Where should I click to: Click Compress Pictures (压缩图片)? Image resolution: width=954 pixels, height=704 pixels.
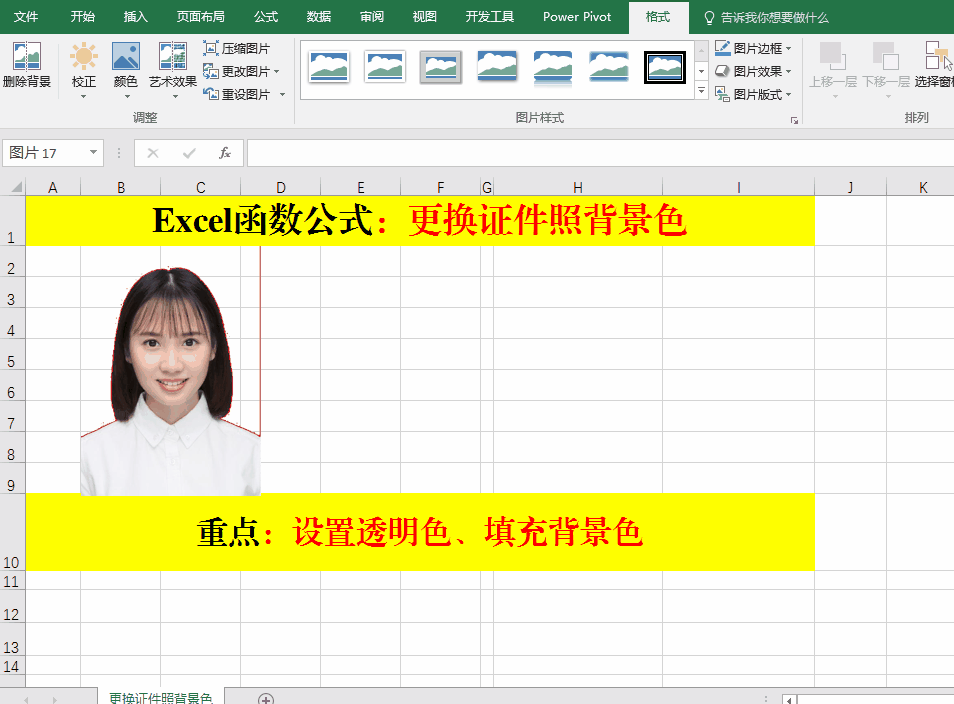(x=236, y=48)
